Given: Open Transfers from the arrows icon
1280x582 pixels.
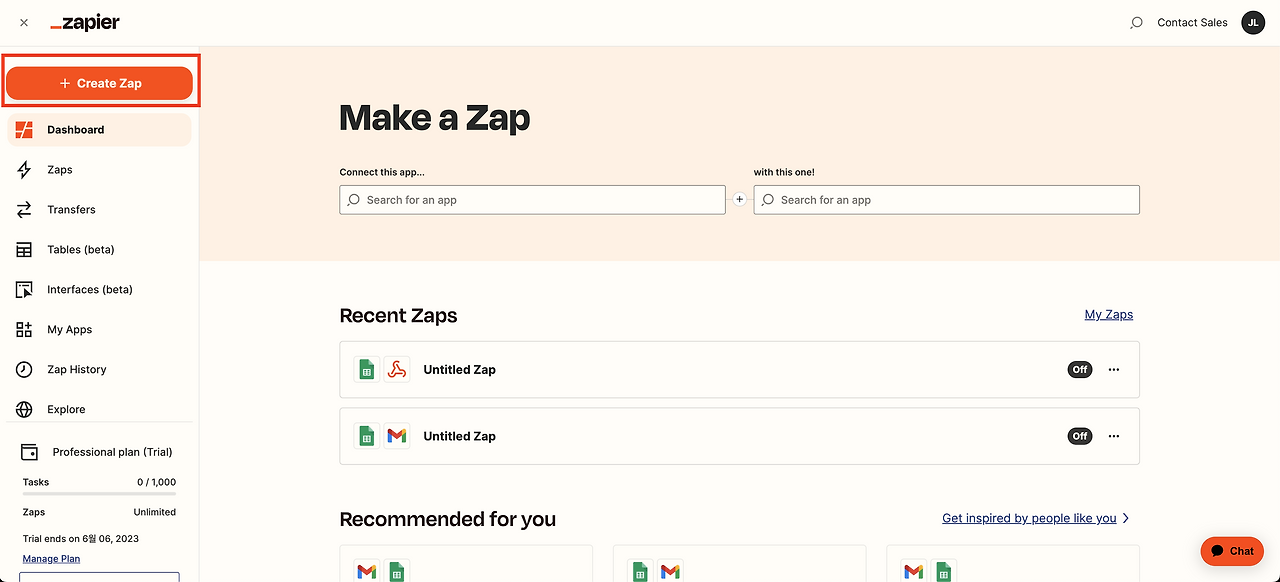Looking at the screenshot, I should click(25, 210).
